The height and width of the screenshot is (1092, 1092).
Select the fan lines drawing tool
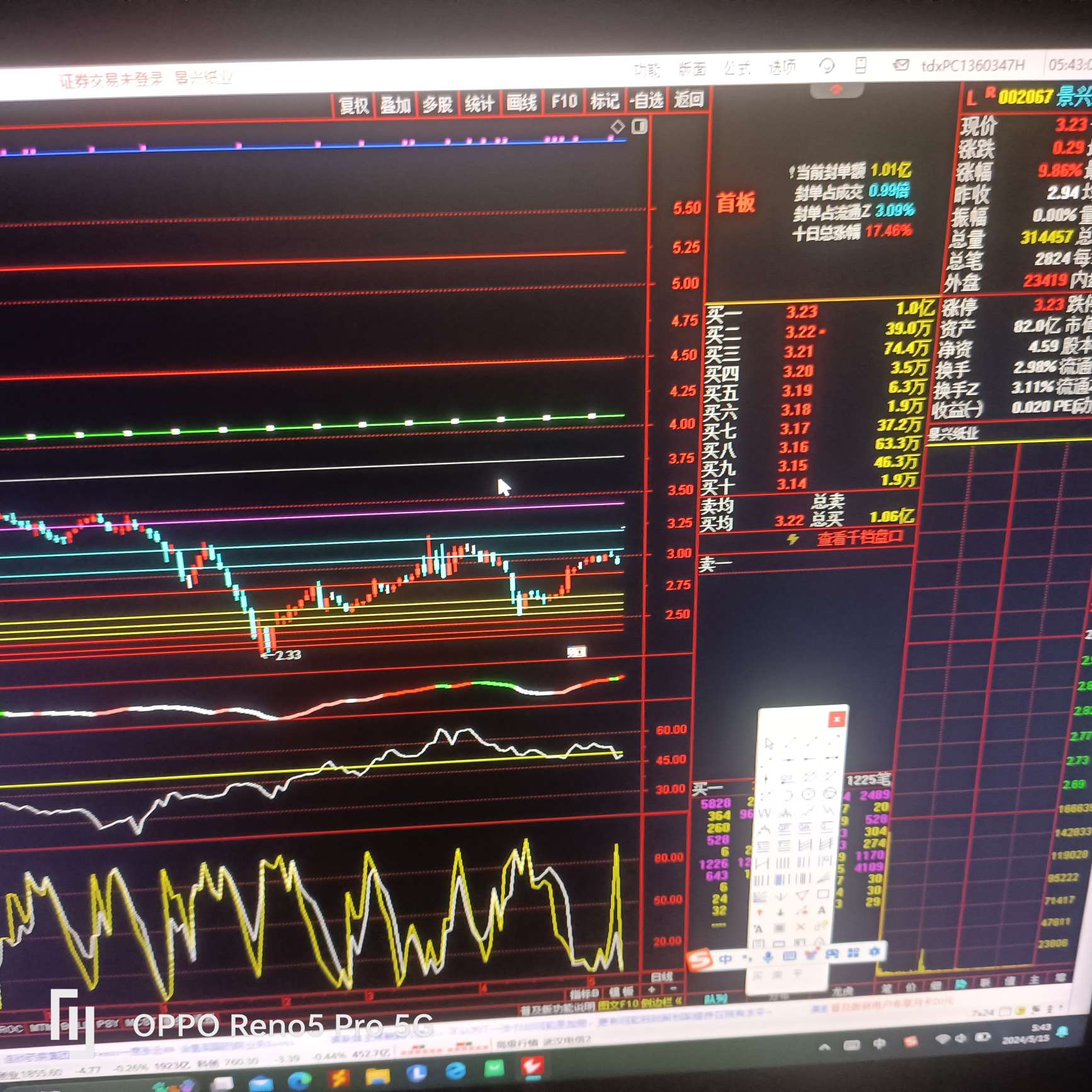760,897
